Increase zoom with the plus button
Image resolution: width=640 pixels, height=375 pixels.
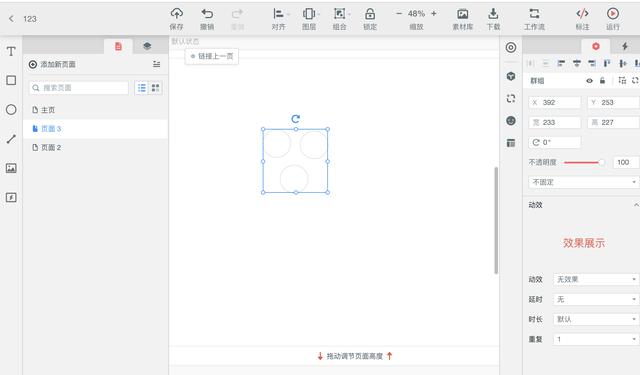tap(433, 13)
